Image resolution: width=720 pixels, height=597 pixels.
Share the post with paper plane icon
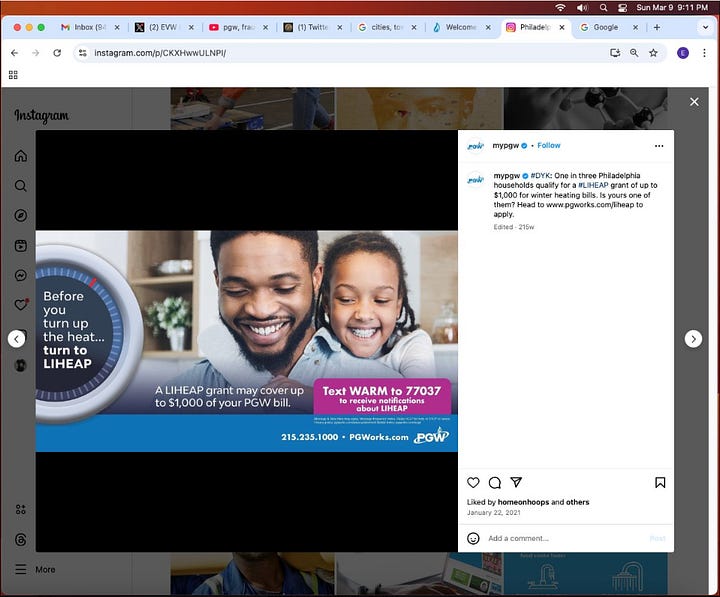point(517,482)
